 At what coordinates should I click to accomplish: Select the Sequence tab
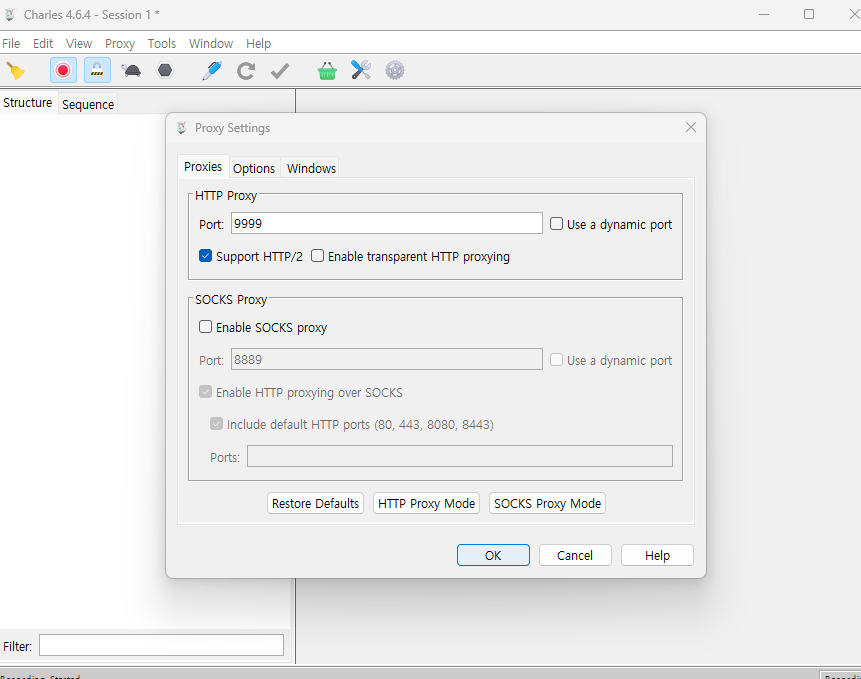point(88,104)
